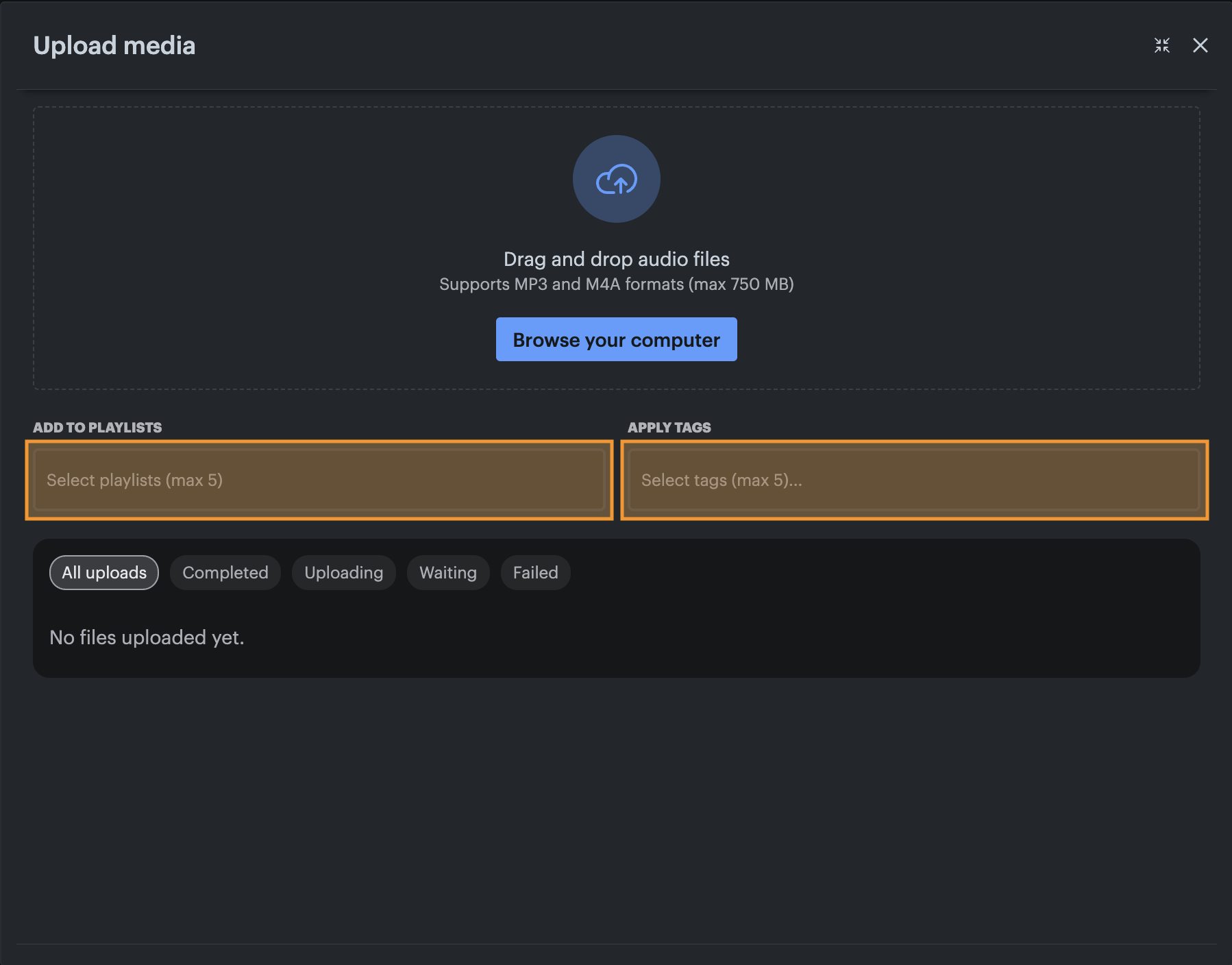Open the Select playlists dropdown

coord(319,480)
